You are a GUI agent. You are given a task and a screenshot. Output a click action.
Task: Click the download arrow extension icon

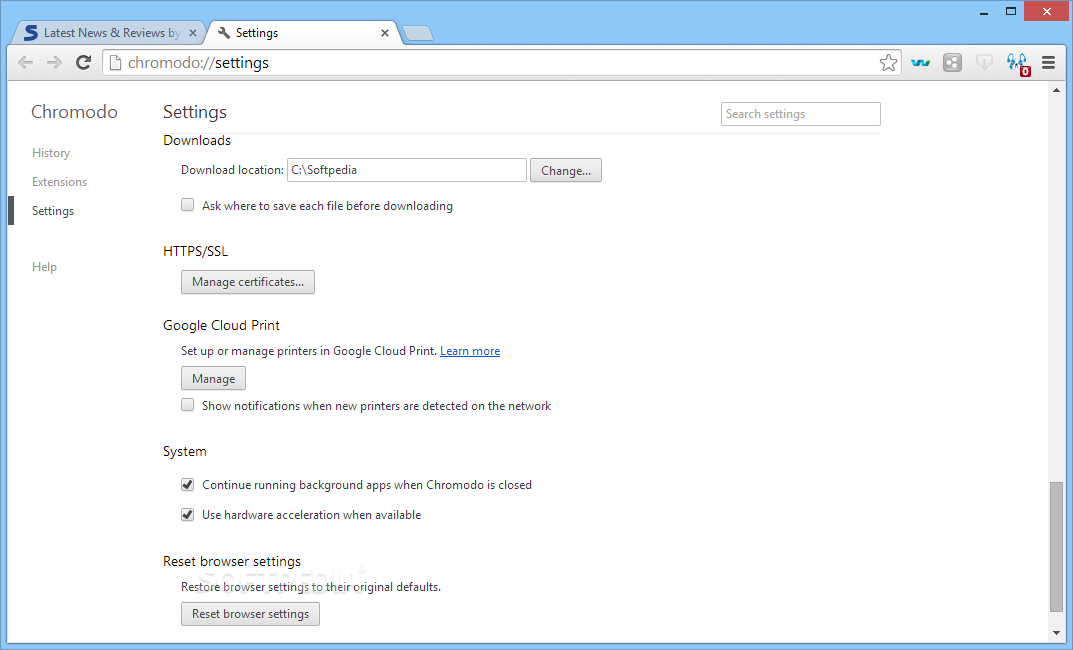(x=984, y=63)
